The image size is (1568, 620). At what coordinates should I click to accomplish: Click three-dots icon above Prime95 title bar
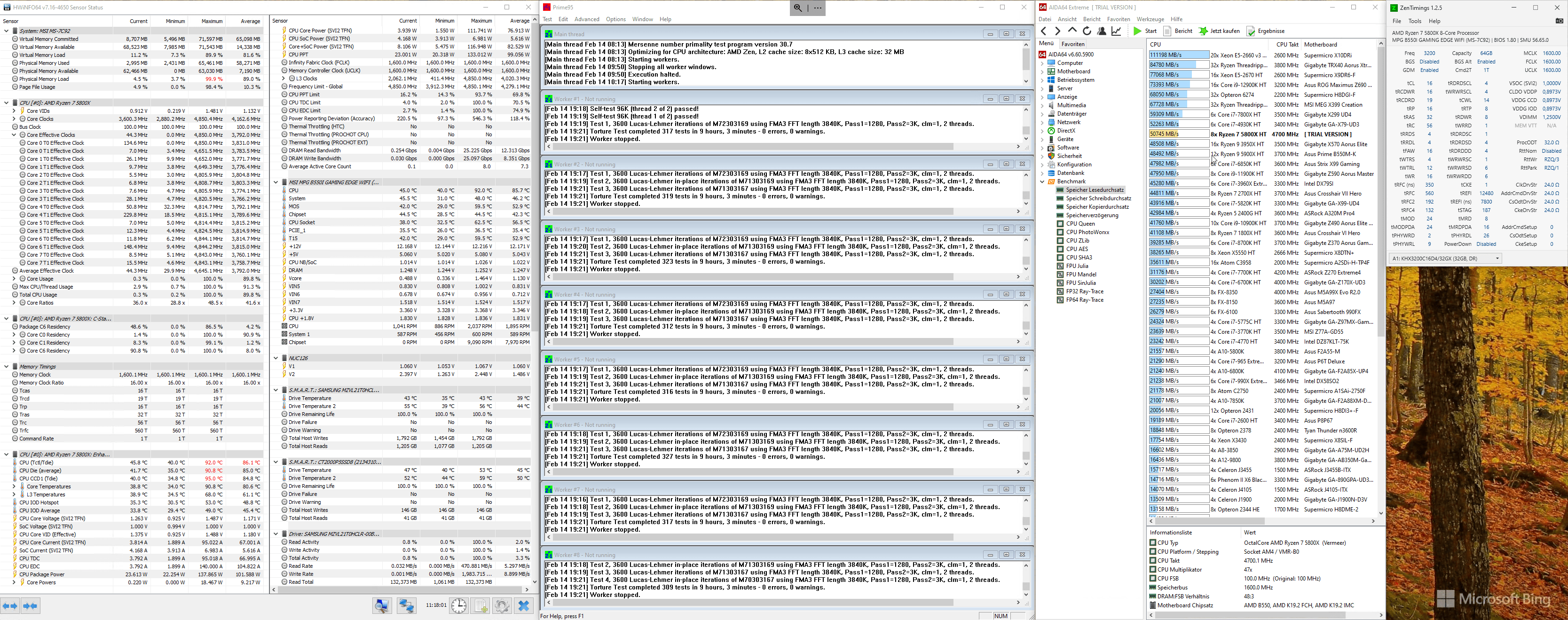click(818, 8)
